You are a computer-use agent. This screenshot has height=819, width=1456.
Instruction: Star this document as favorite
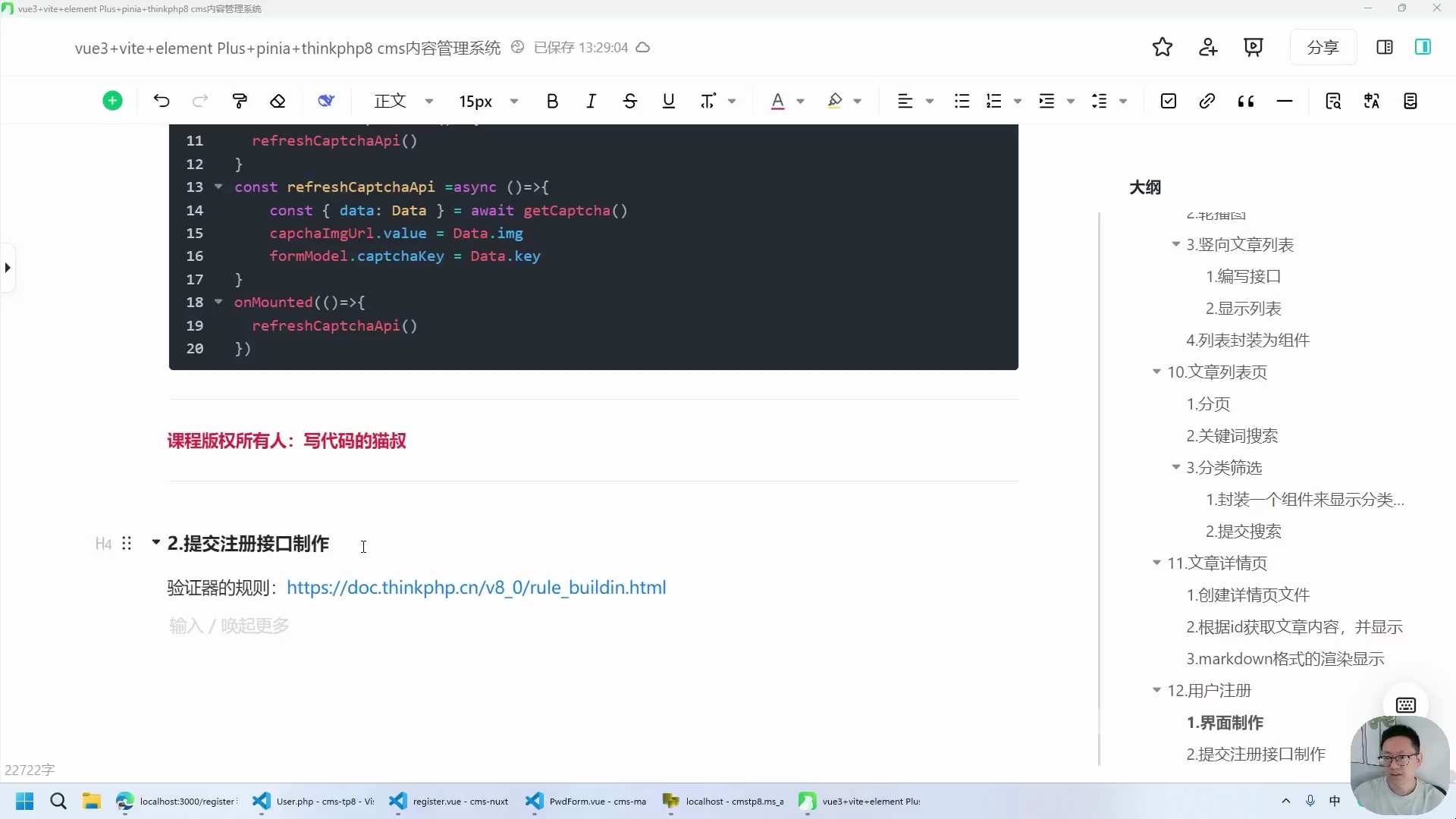tap(1163, 47)
